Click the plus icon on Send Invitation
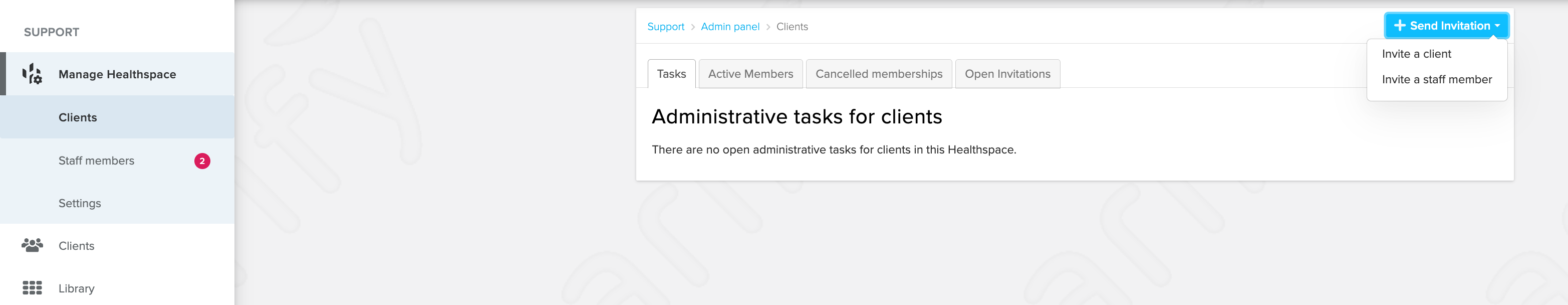 click(1400, 26)
